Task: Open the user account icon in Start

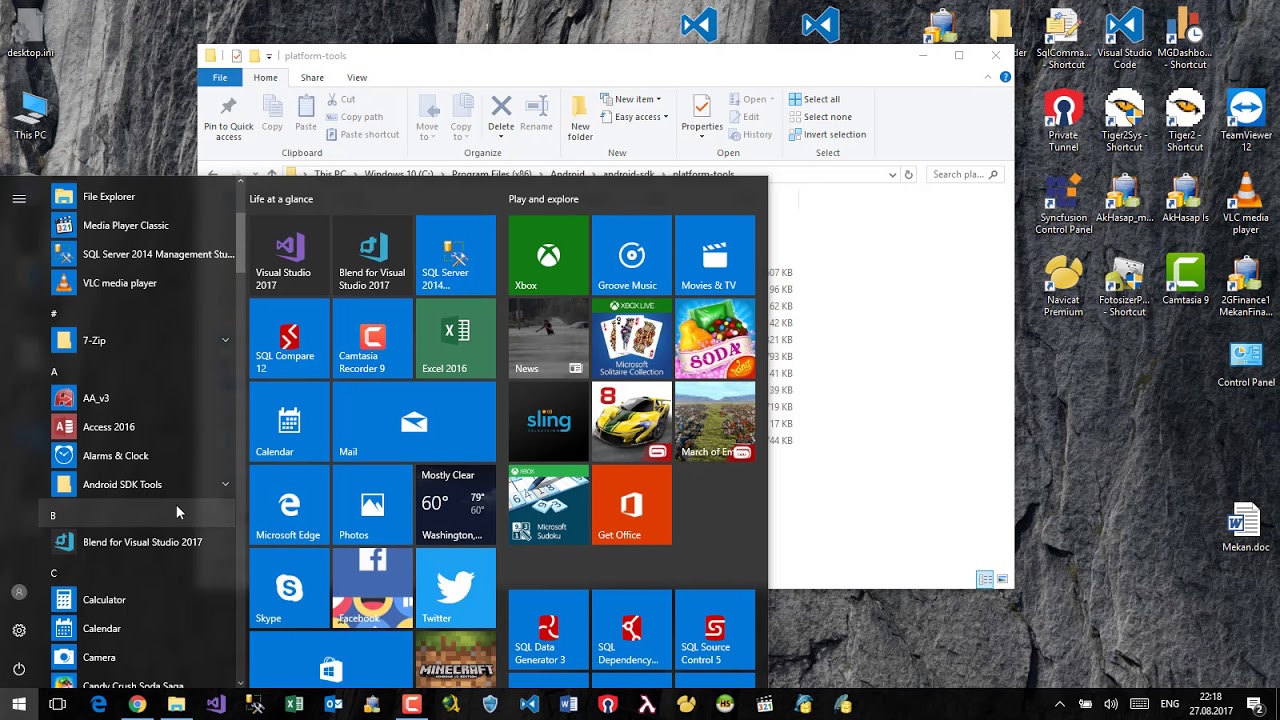Action: point(19,592)
